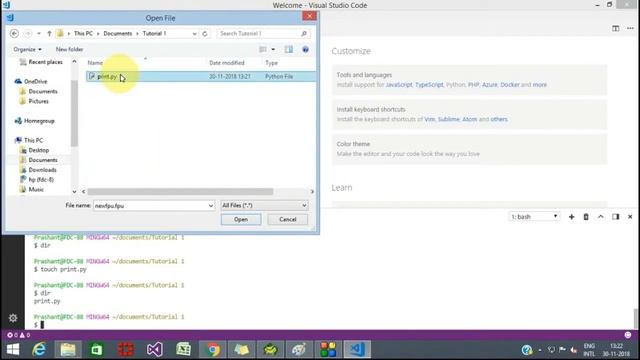
Task: Open Visual Studio from the purple taskbar icon
Action: (x=155, y=349)
